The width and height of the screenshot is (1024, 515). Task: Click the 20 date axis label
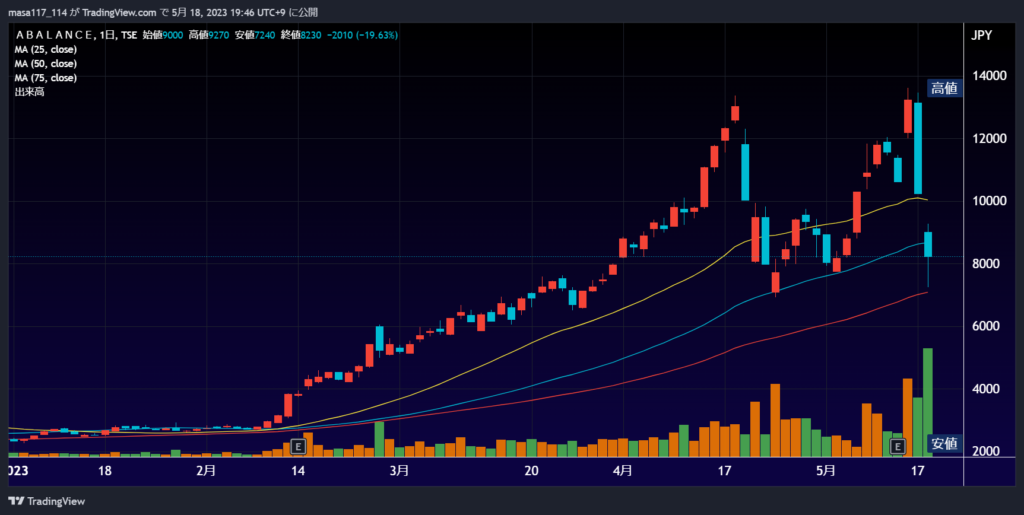532,470
